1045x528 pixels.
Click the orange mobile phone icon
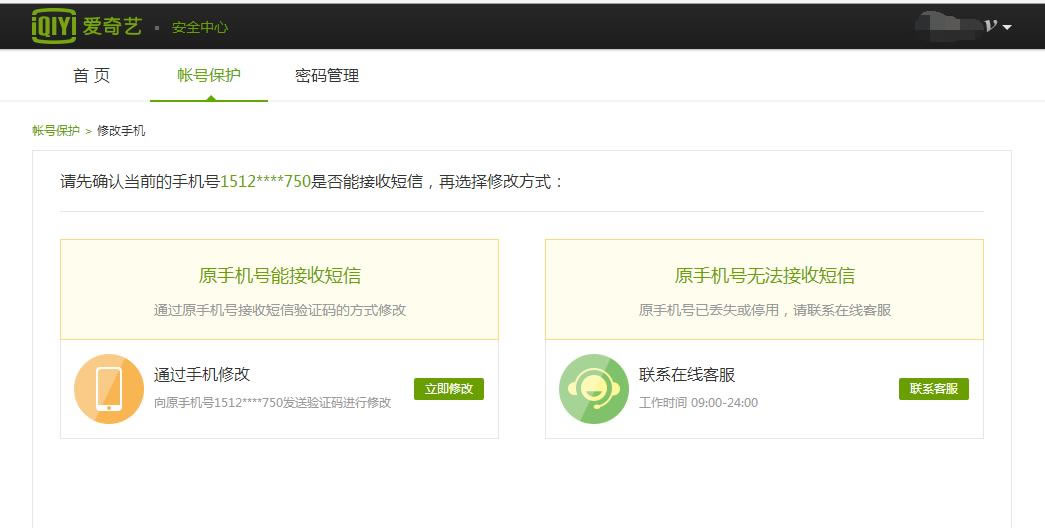tap(109, 388)
